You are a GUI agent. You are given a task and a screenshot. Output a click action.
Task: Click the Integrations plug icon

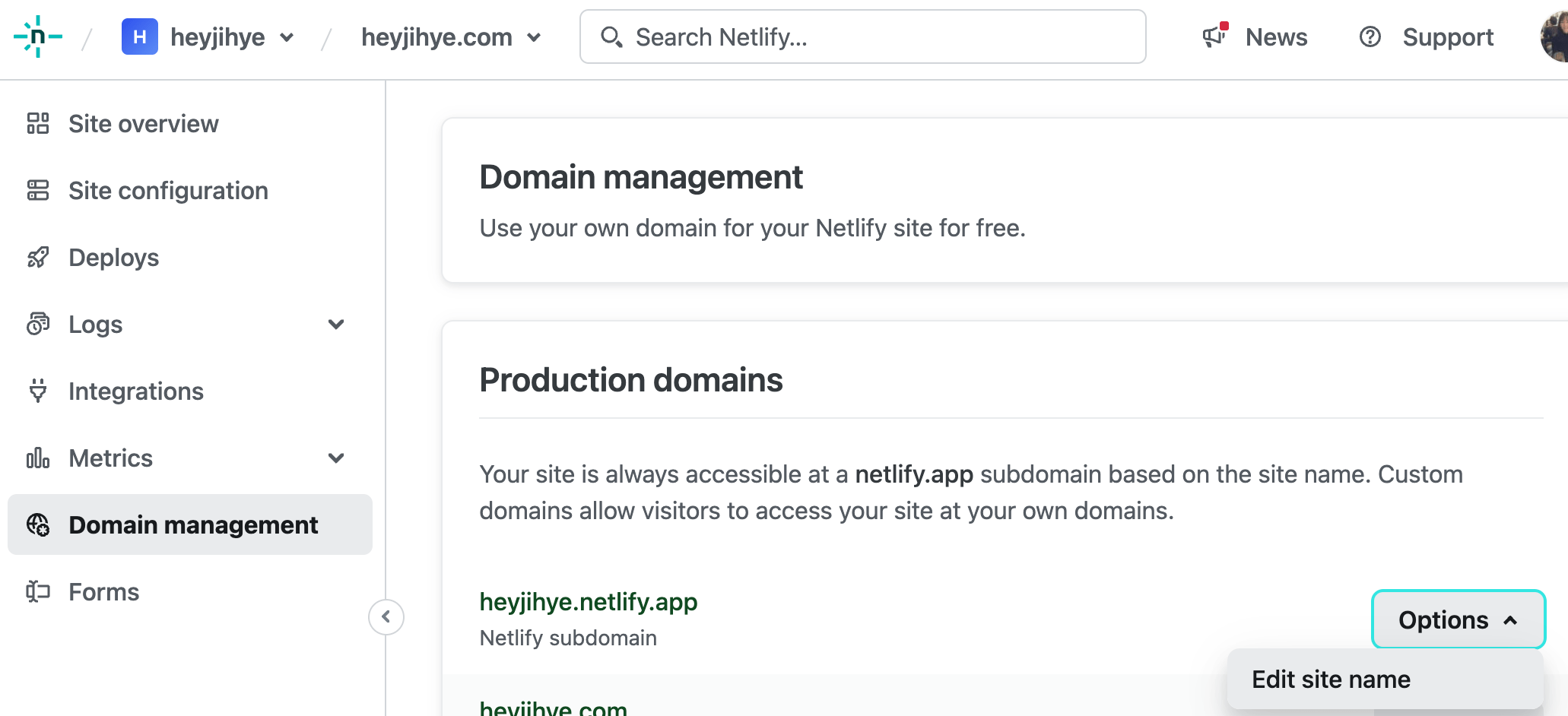(38, 391)
